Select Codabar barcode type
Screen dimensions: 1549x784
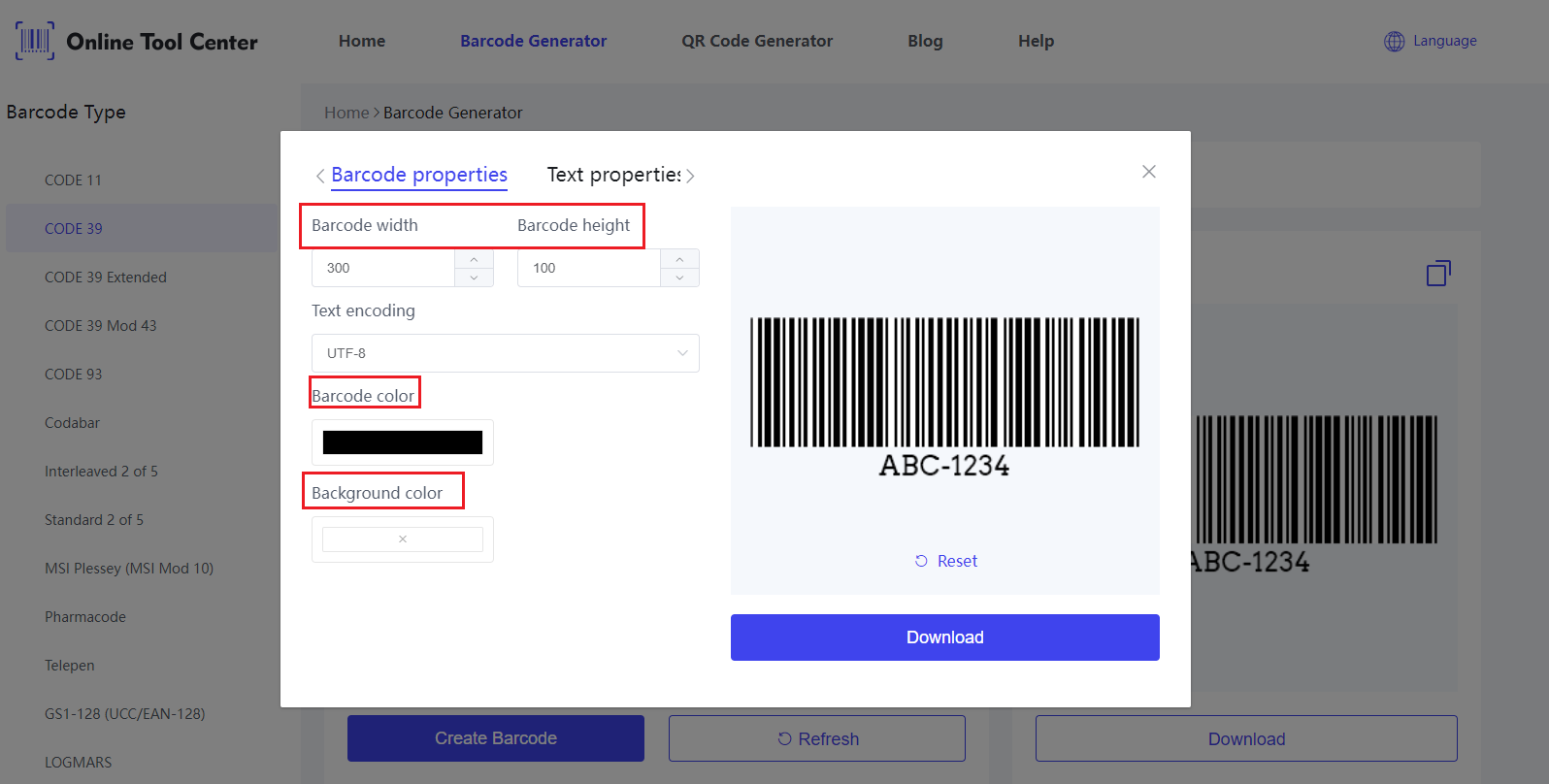tap(72, 423)
